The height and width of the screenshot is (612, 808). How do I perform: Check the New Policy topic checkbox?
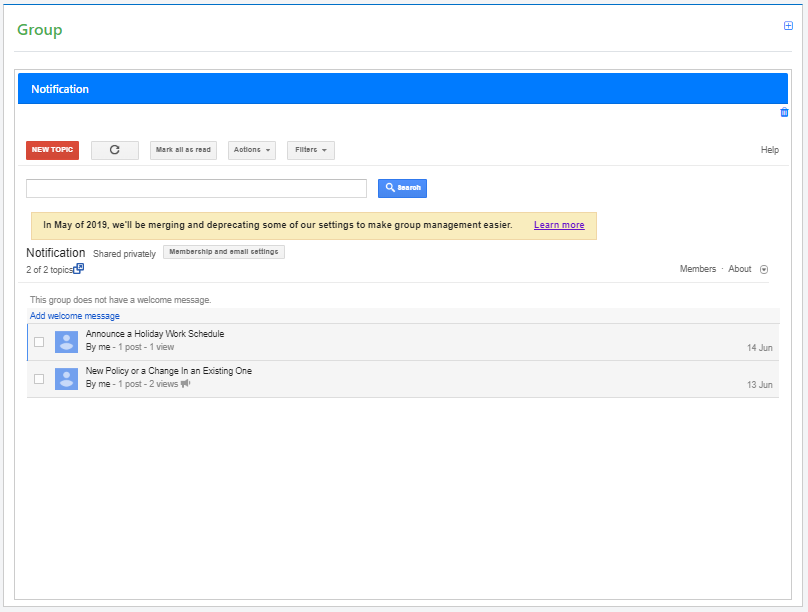(x=39, y=379)
